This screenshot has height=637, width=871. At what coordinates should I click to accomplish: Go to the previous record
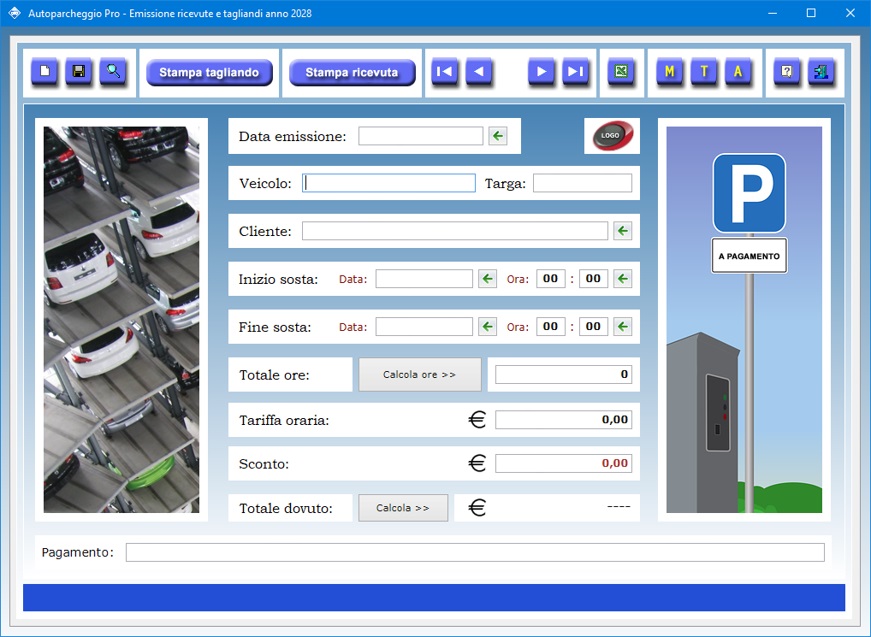[479, 72]
